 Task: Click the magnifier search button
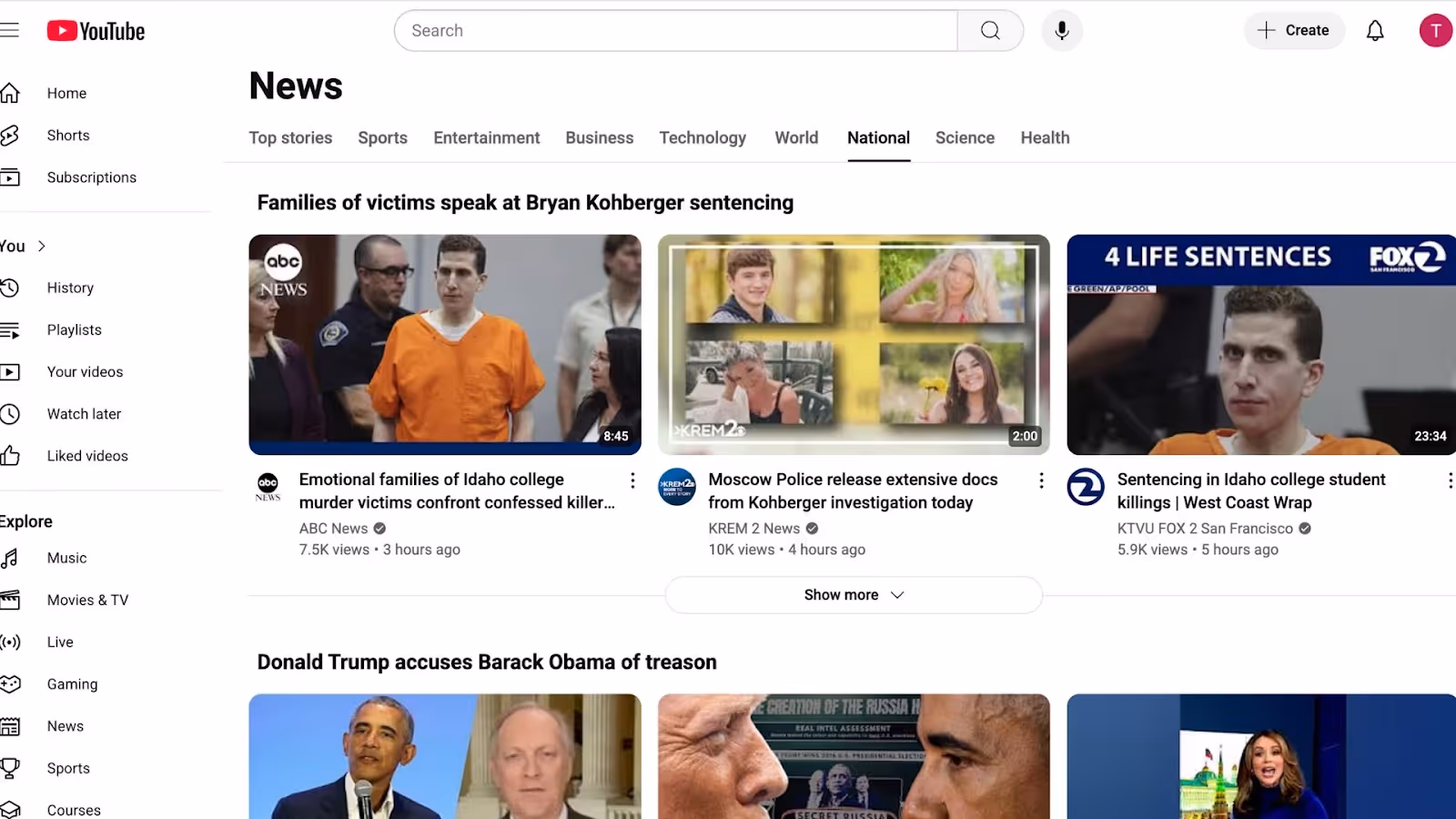pos(990,31)
